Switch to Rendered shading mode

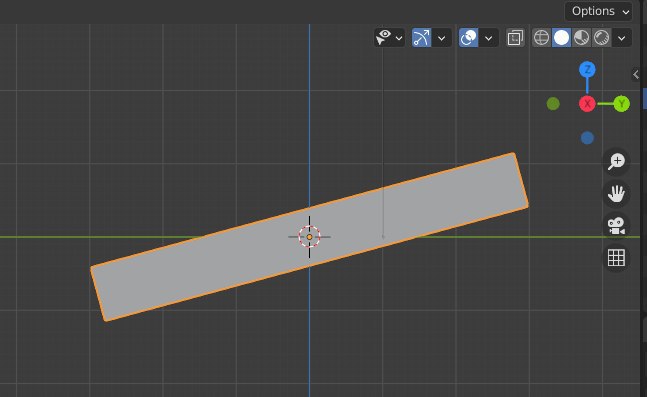click(x=602, y=38)
